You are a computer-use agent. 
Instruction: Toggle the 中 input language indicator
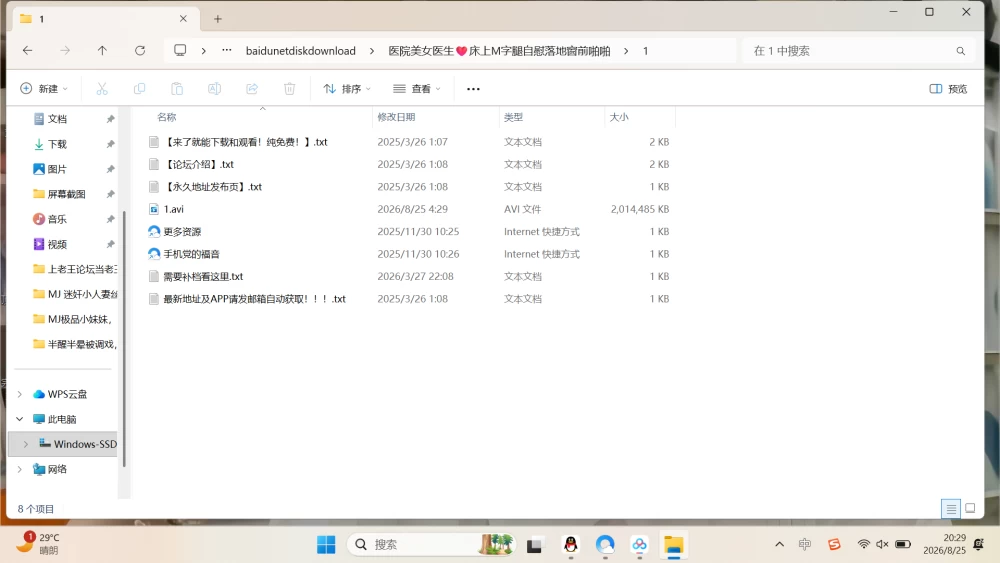pos(805,544)
